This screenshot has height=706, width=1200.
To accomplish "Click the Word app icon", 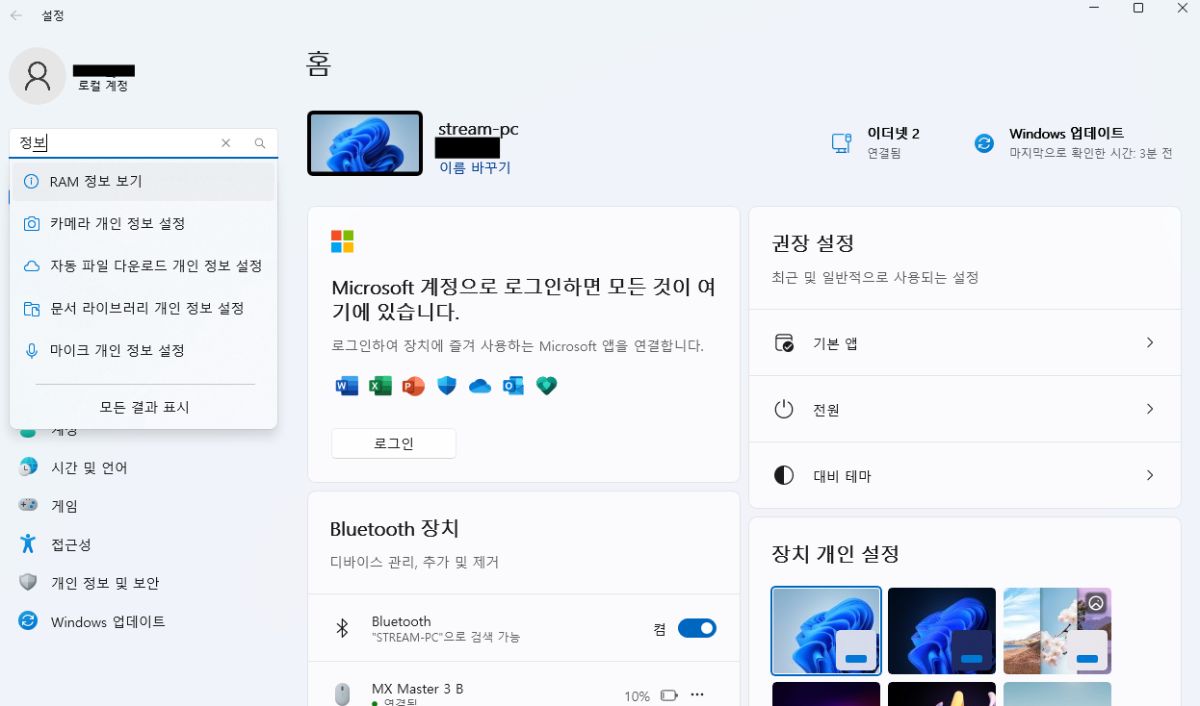I will 347,386.
